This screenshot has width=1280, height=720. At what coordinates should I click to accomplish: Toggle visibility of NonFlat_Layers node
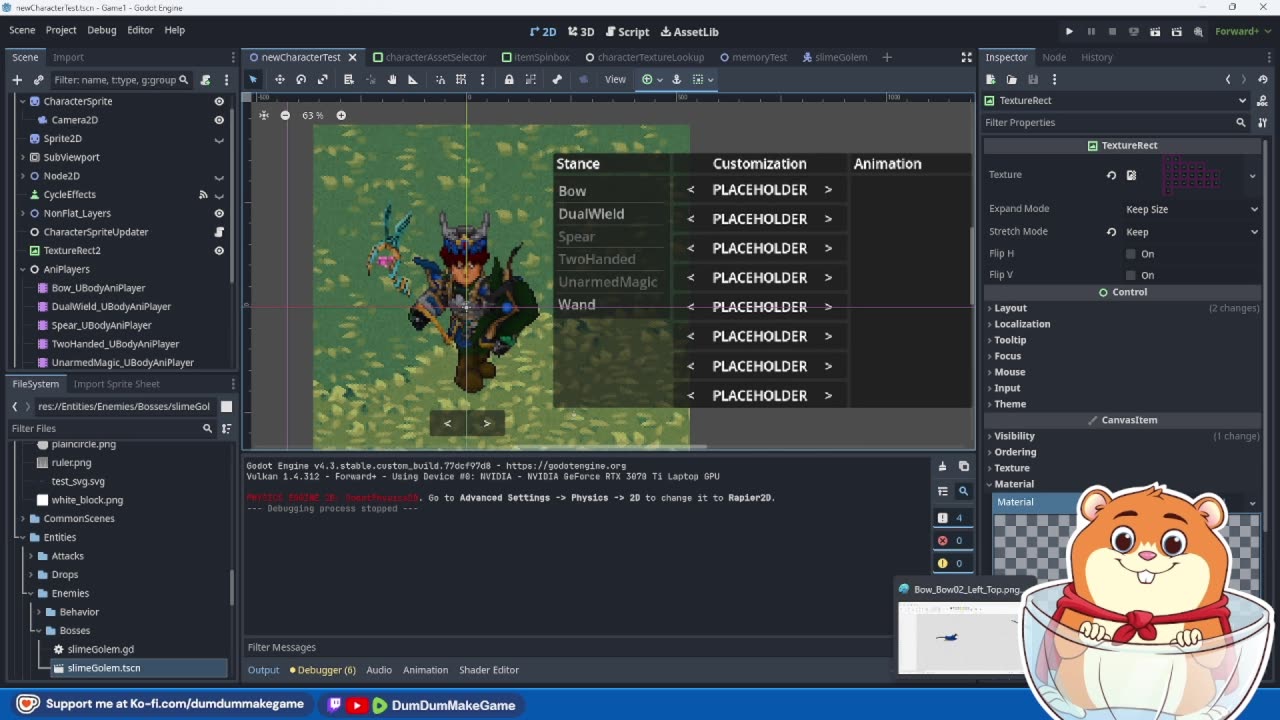click(x=219, y=213)
